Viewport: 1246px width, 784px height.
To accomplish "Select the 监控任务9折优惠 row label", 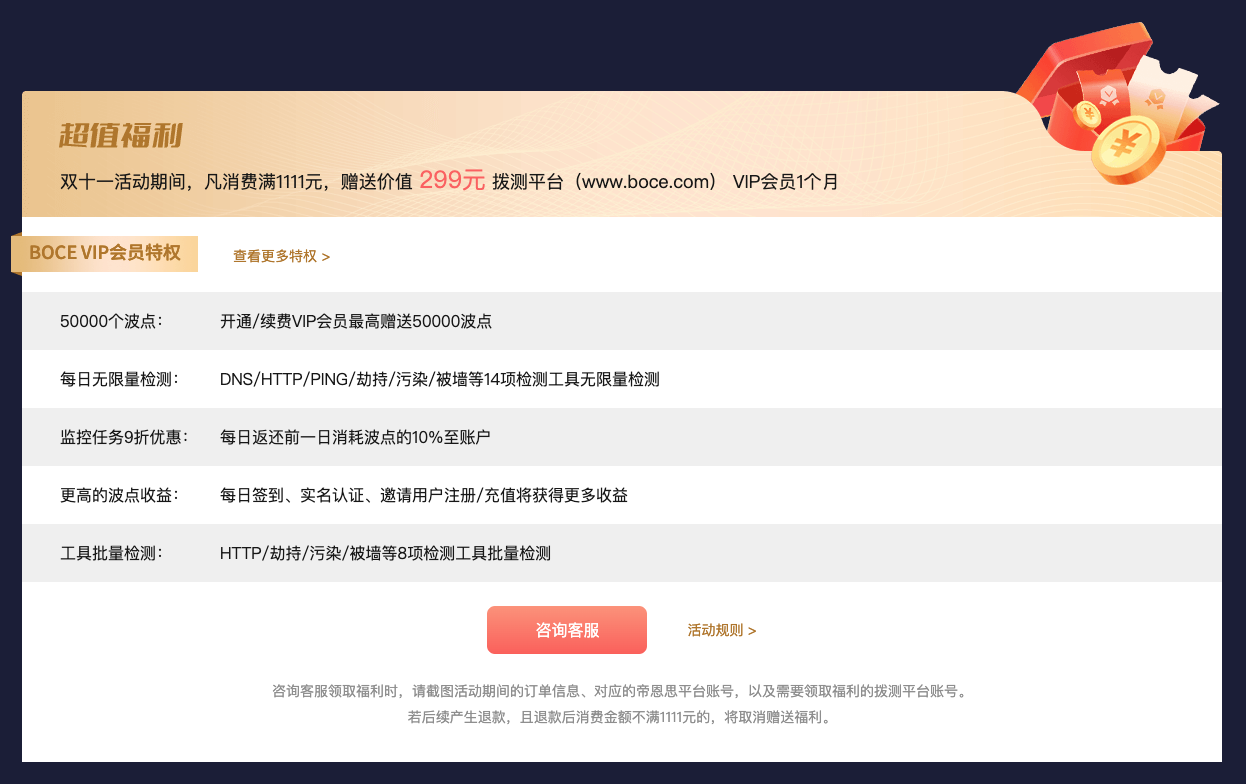I will click(119, 437).
